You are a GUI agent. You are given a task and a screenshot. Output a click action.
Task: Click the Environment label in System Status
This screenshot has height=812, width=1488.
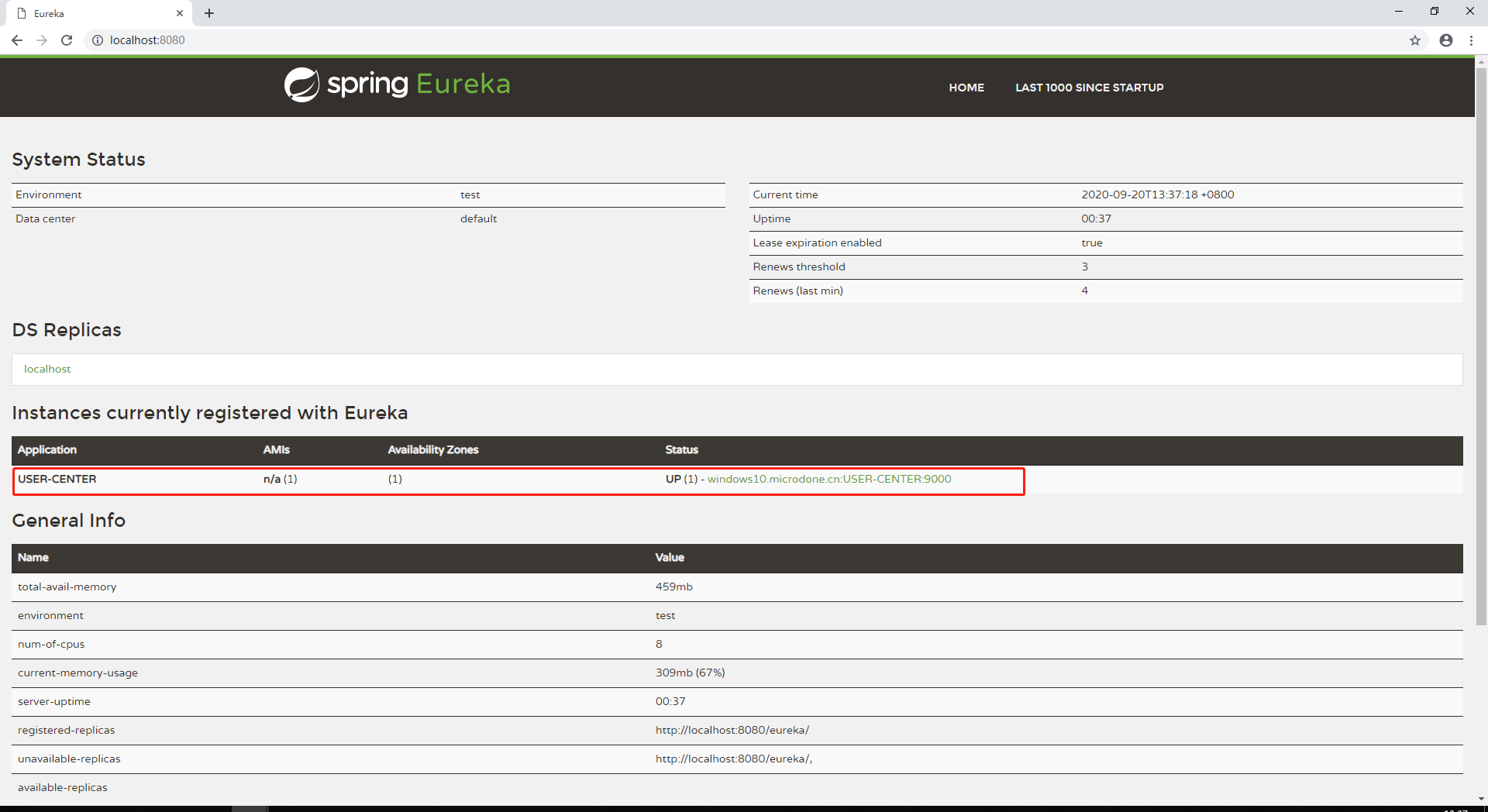(x=49, y=194)
